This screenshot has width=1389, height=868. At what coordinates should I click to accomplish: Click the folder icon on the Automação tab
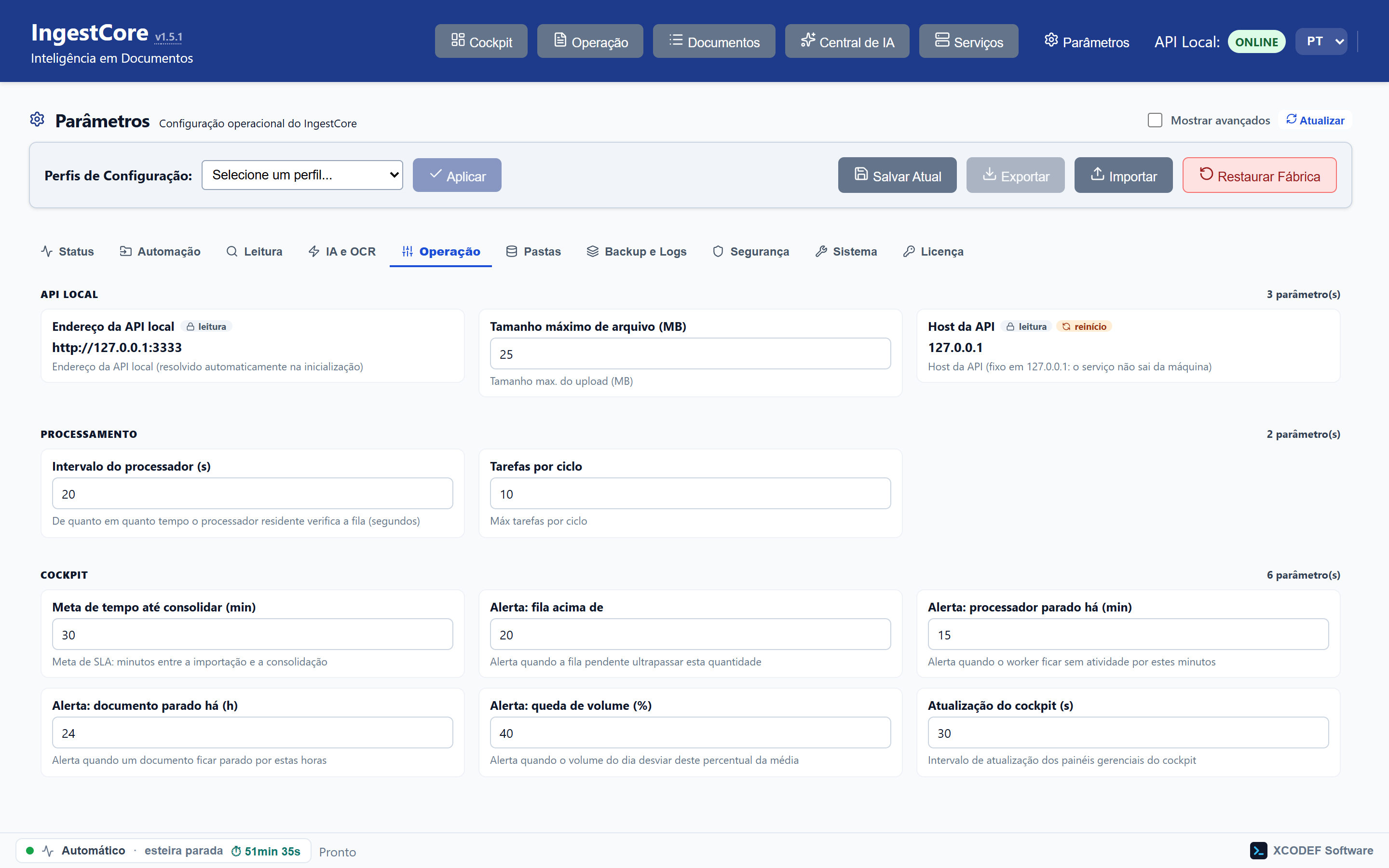click(125, 251)
